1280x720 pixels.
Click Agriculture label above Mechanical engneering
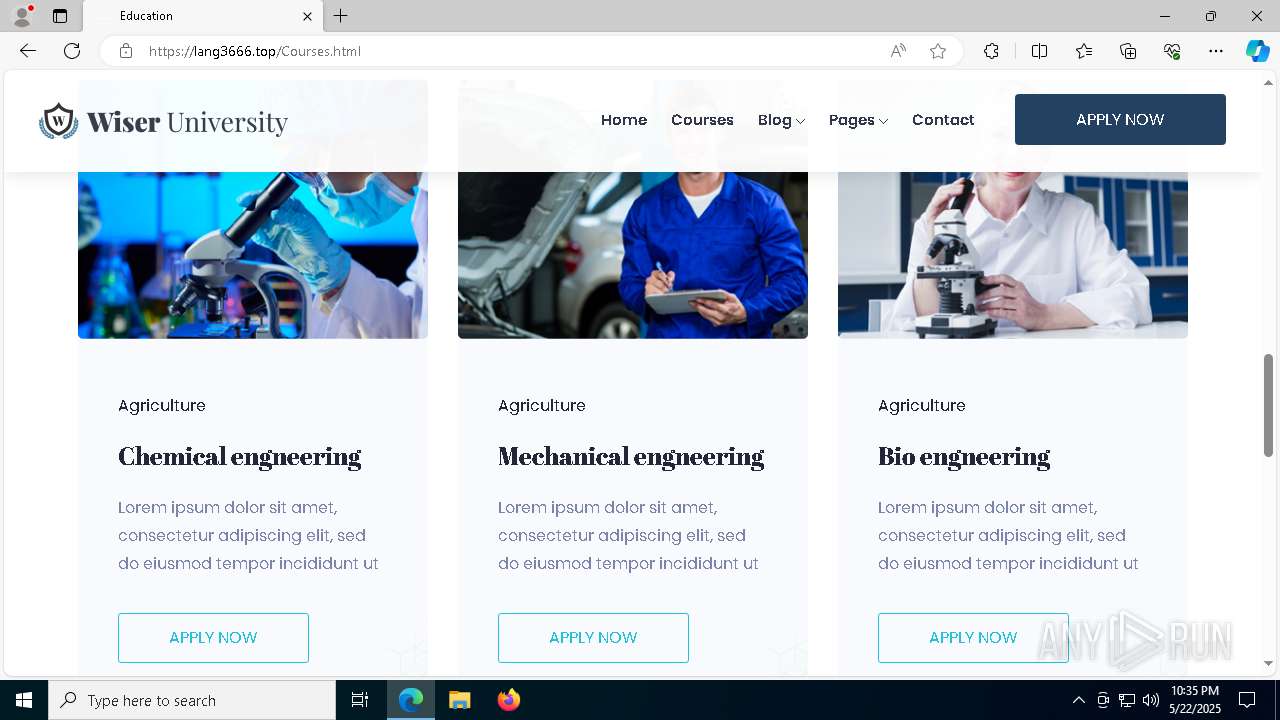[542, 405]
